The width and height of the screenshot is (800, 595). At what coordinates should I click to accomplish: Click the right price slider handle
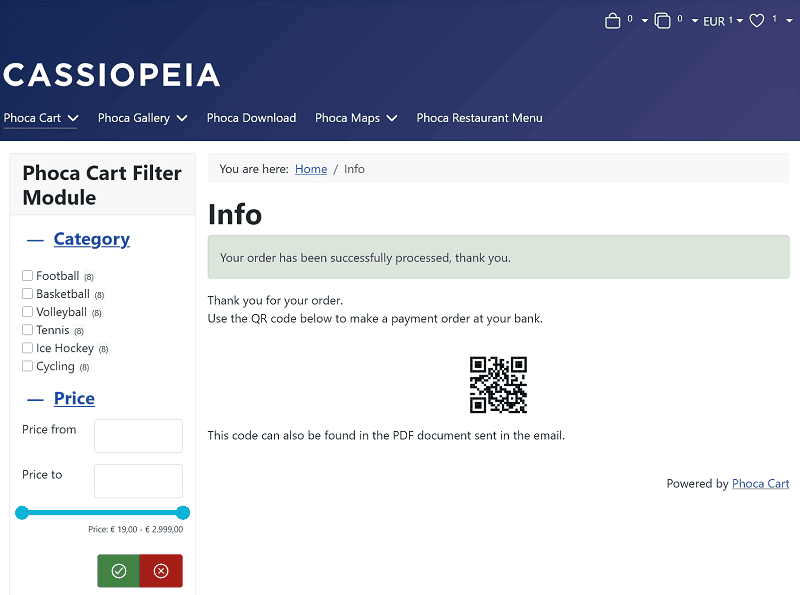pos(183,513)
